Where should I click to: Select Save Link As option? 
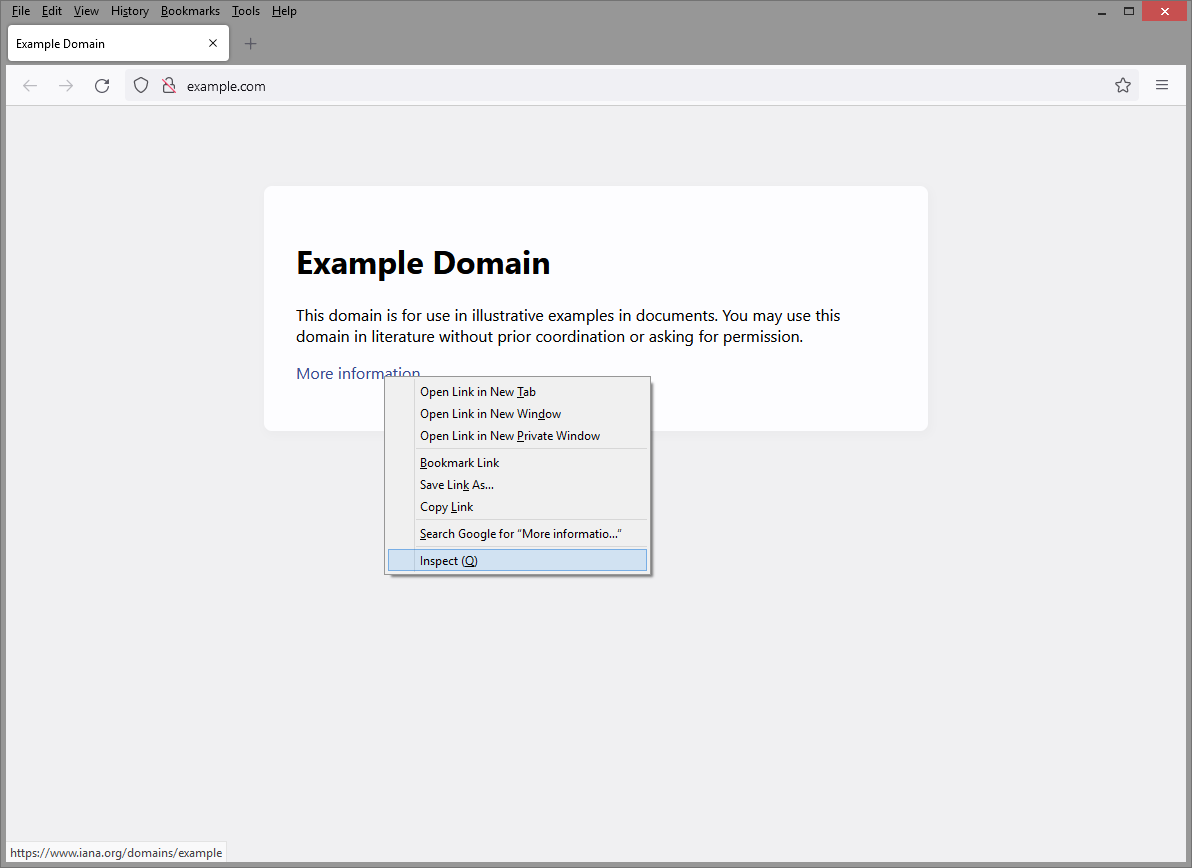(x=456, y=485)
